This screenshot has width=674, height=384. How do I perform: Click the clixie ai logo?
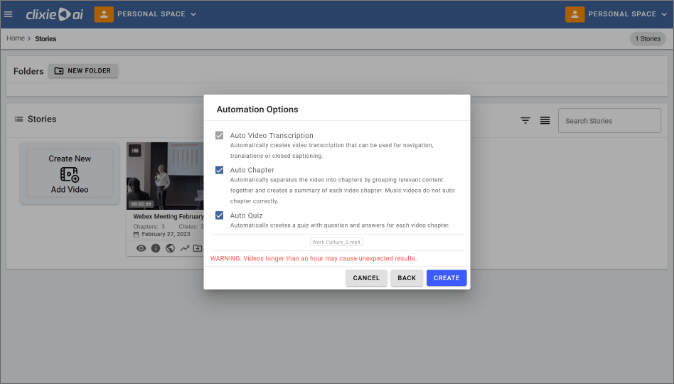[54, 14]
